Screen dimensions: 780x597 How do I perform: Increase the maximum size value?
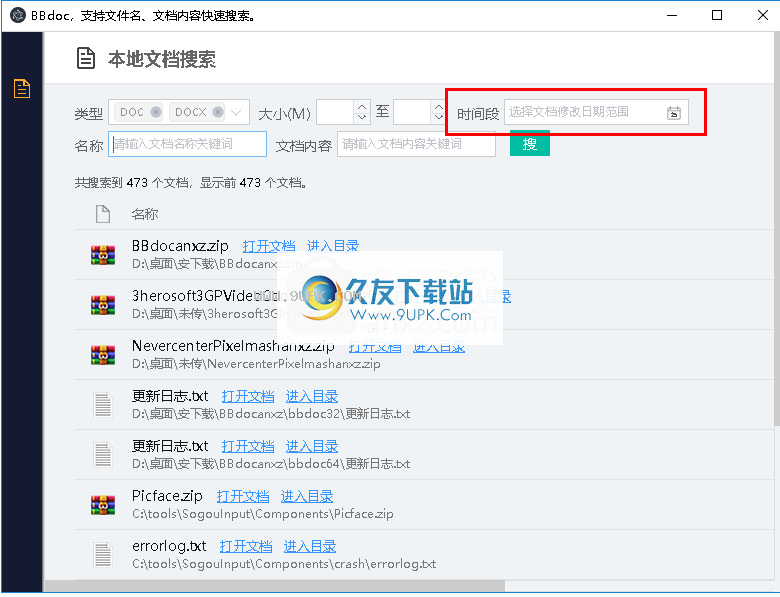tap(438, 106)
